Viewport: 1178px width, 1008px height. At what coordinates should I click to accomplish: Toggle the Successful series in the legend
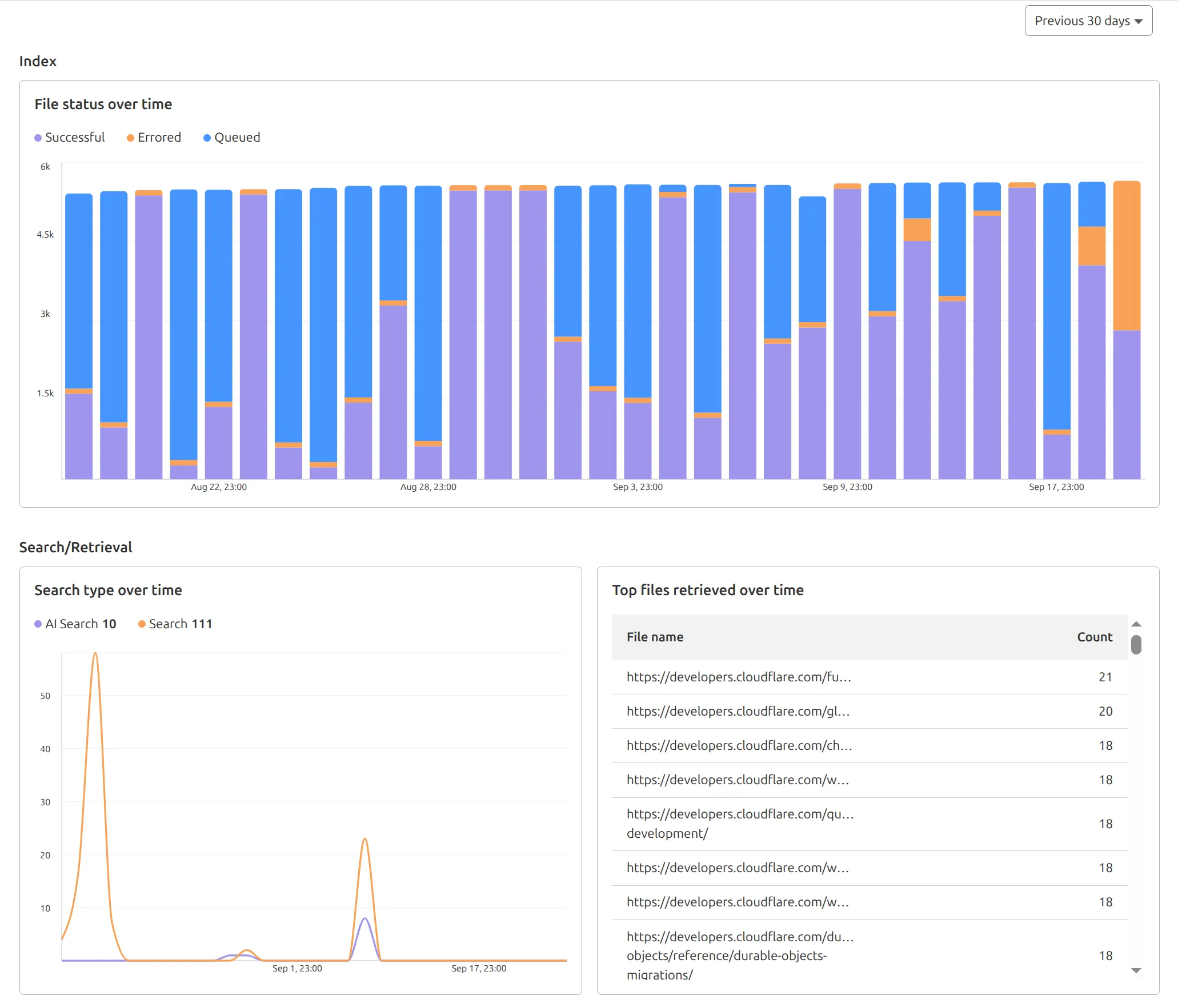click(x=70, y=137)
